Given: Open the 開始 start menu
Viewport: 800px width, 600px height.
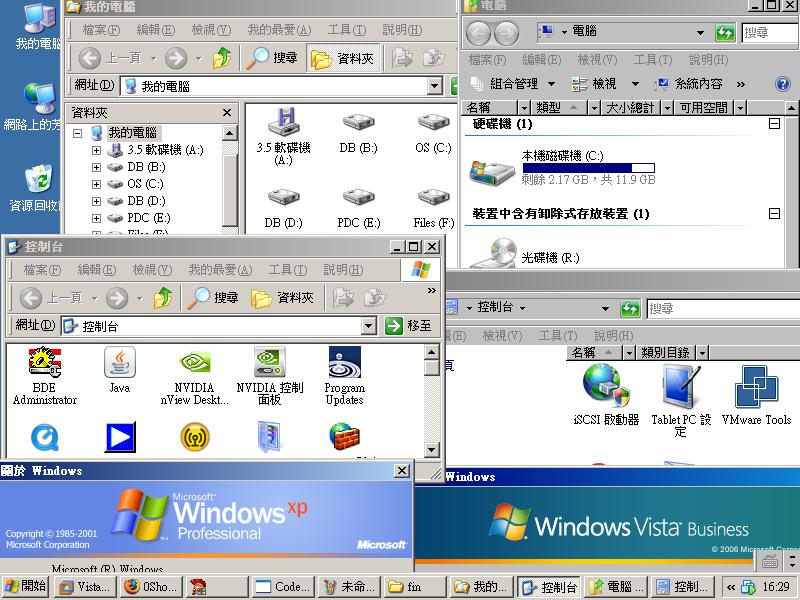Looking at the screenshot, I should [26, 587].
